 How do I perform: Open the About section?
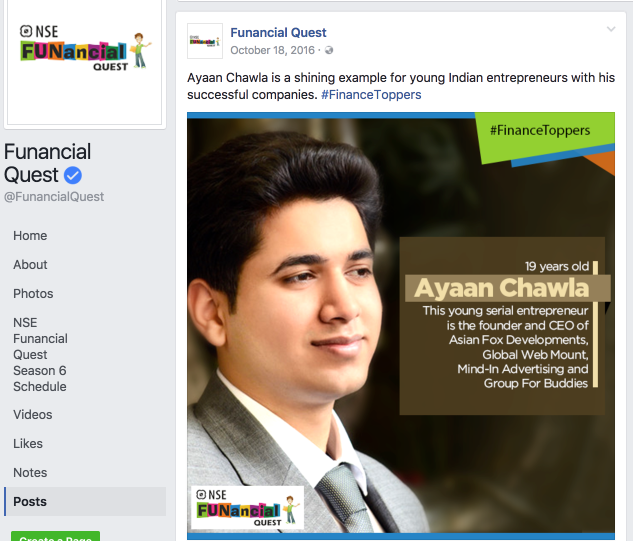[x=30, y=264]
